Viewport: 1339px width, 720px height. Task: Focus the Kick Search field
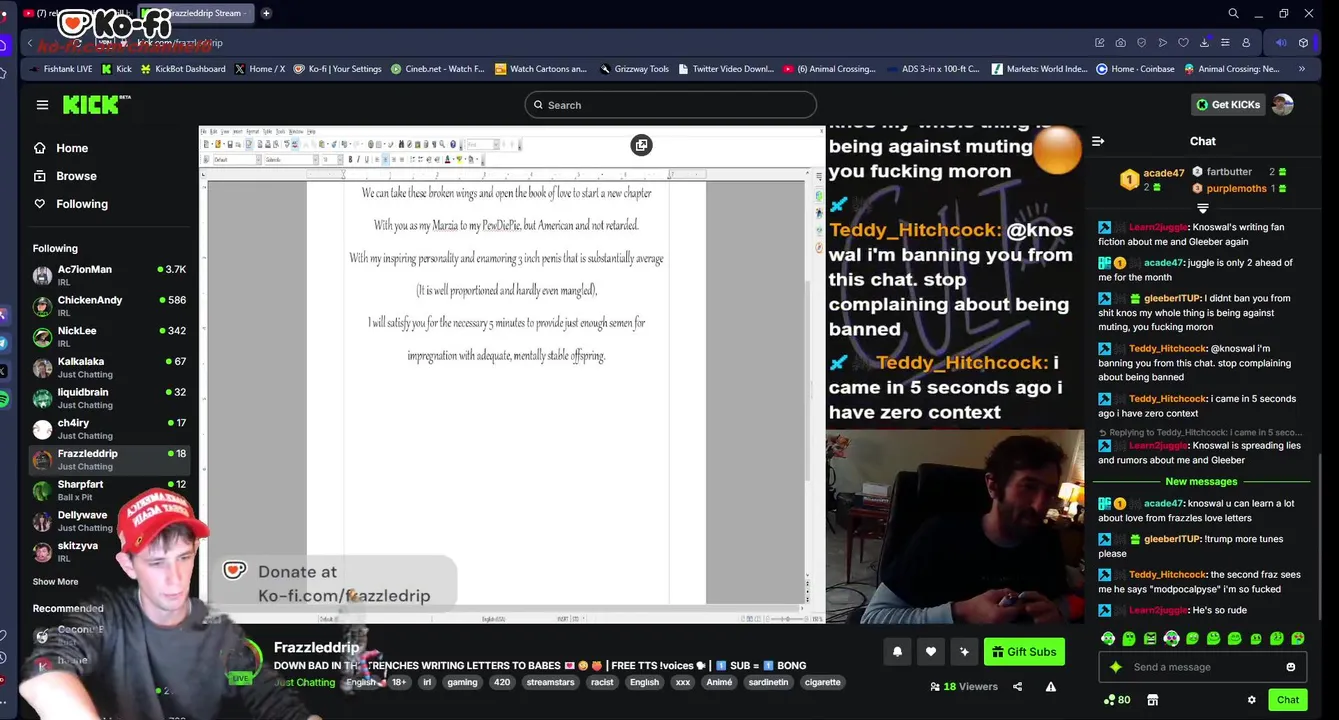coord(670,105)
